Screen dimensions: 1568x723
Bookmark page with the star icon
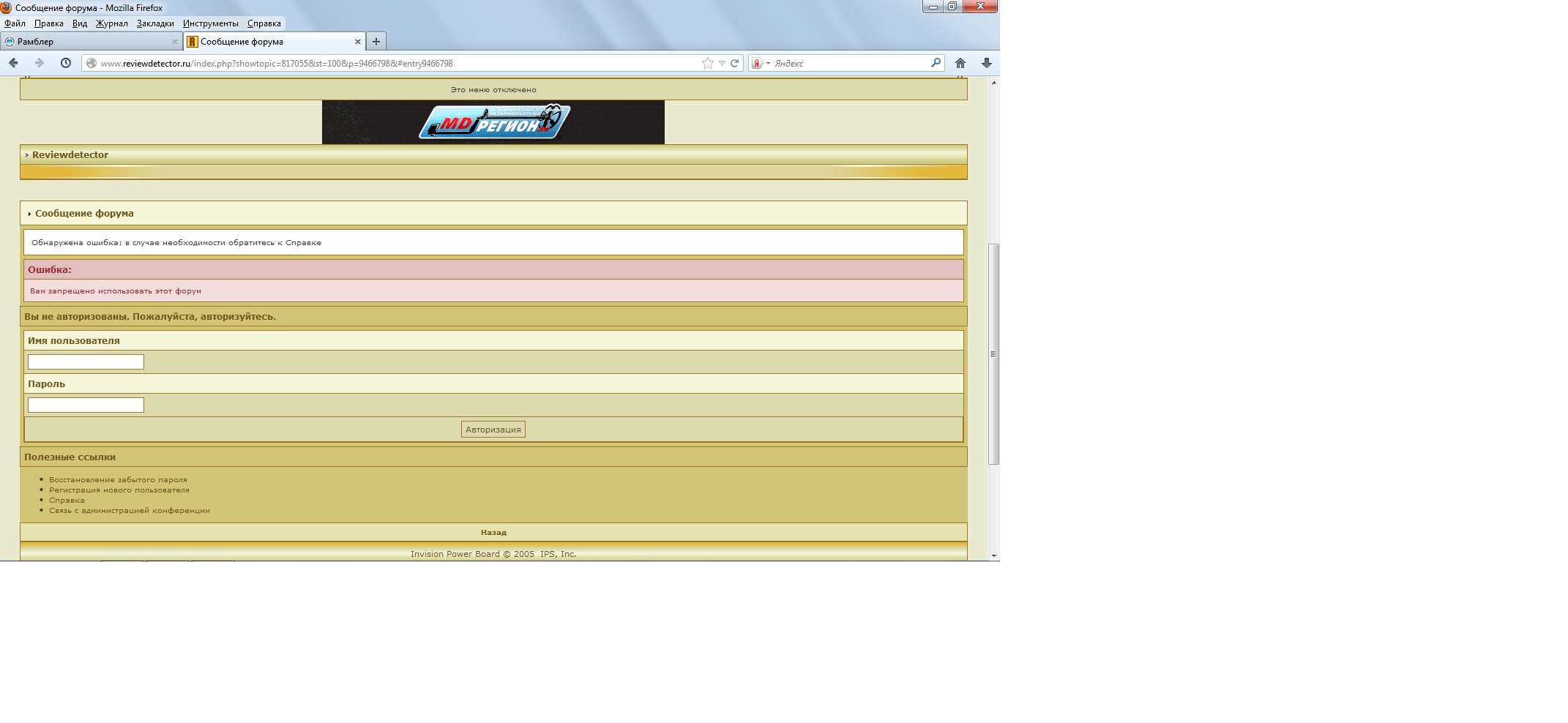(707, 63)
